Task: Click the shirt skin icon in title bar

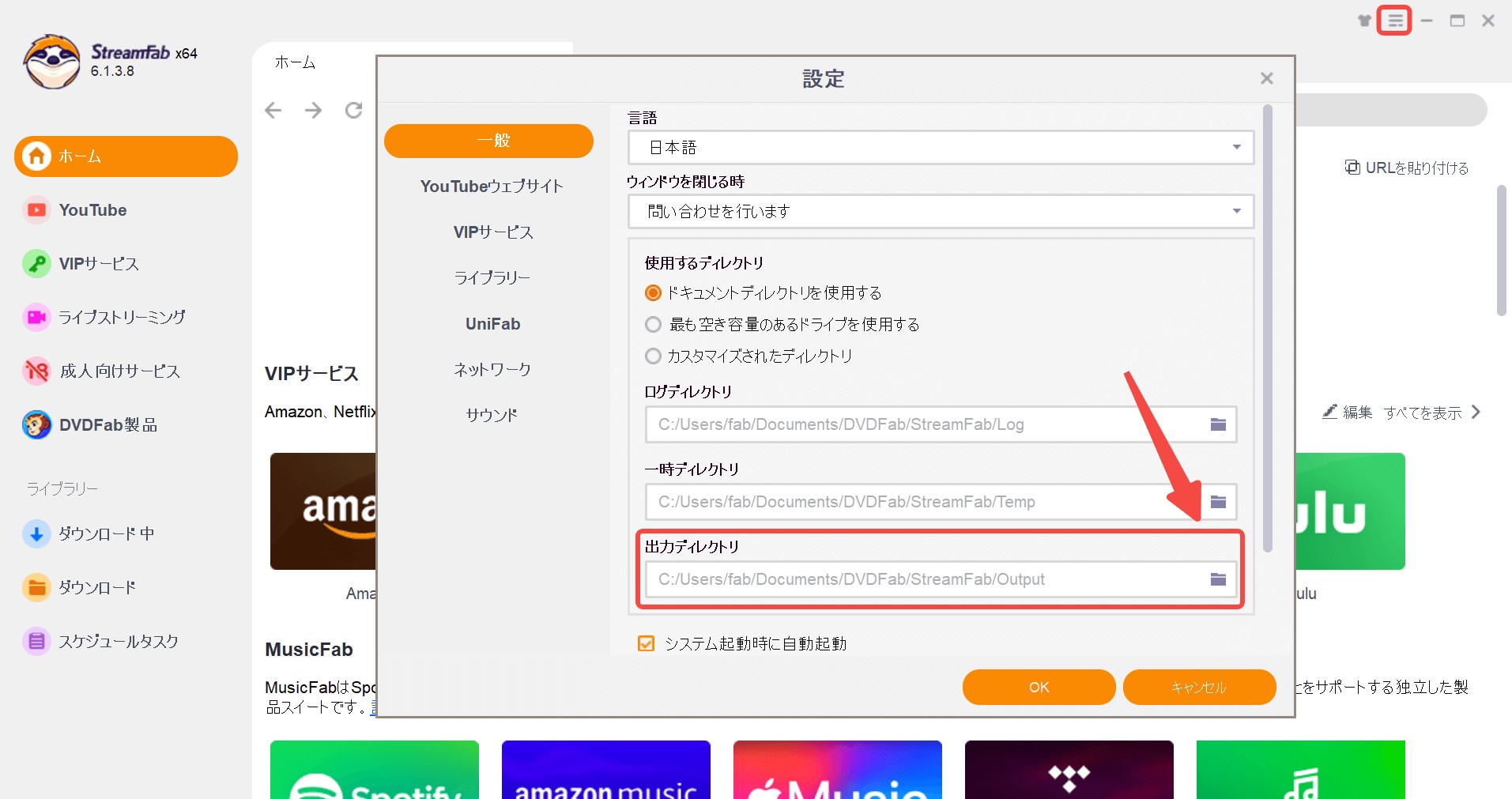Action: [x=1364, y=21]
